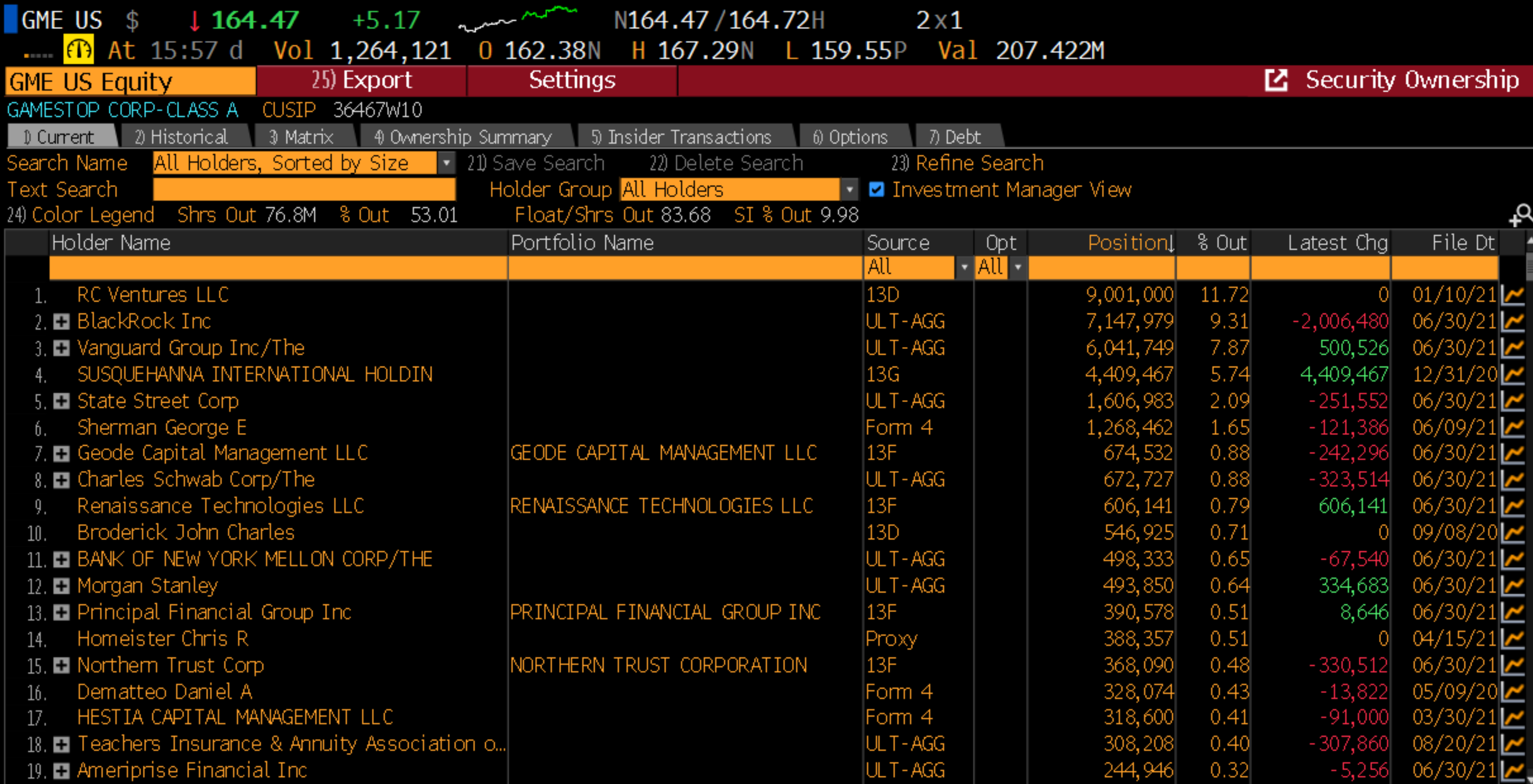The width and height of the screenshot is (1533, 784).
Task: Select the Current tab
Action: pos(62,137)
